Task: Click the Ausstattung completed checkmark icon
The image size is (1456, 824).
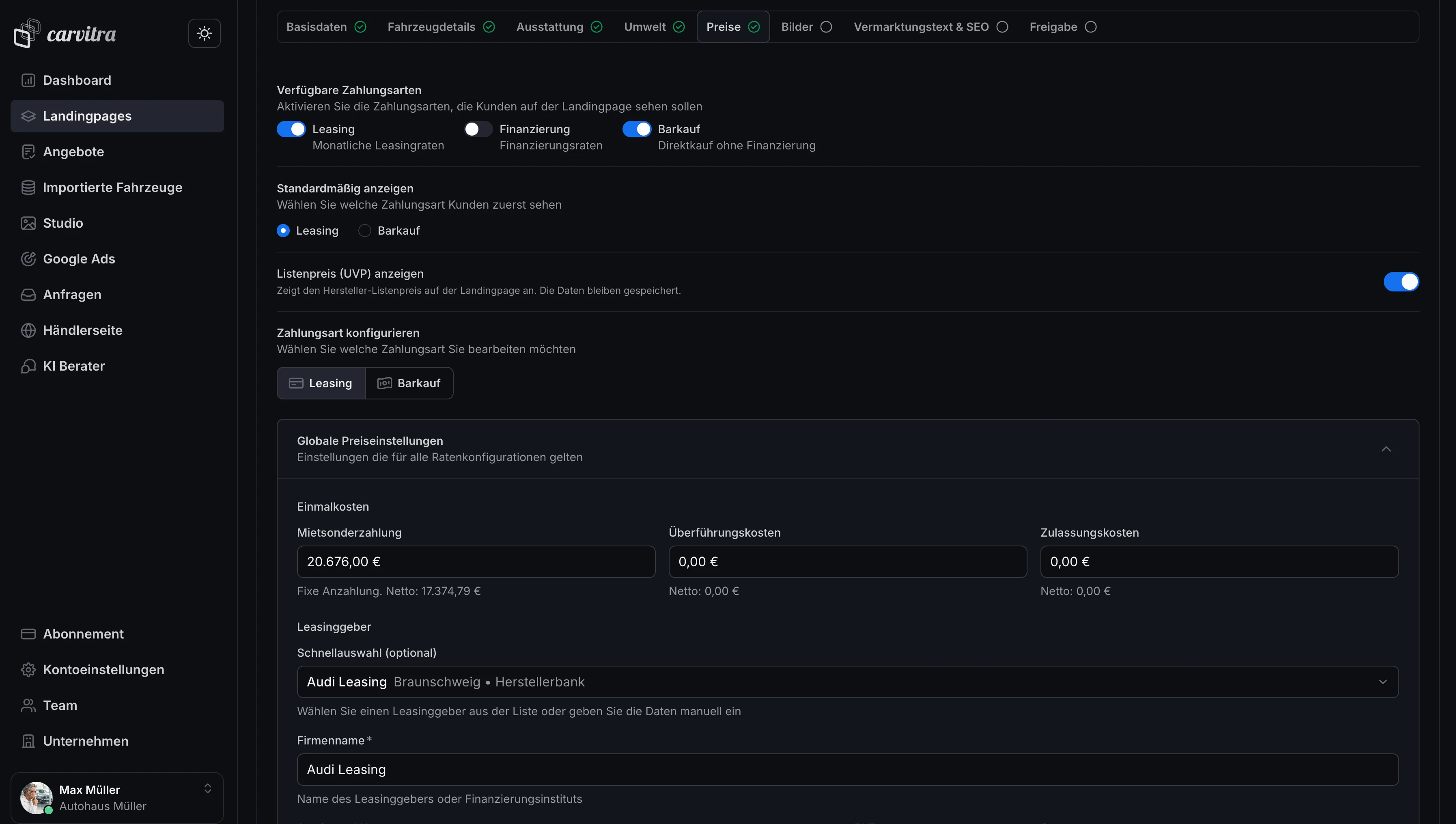Action: 597,27
